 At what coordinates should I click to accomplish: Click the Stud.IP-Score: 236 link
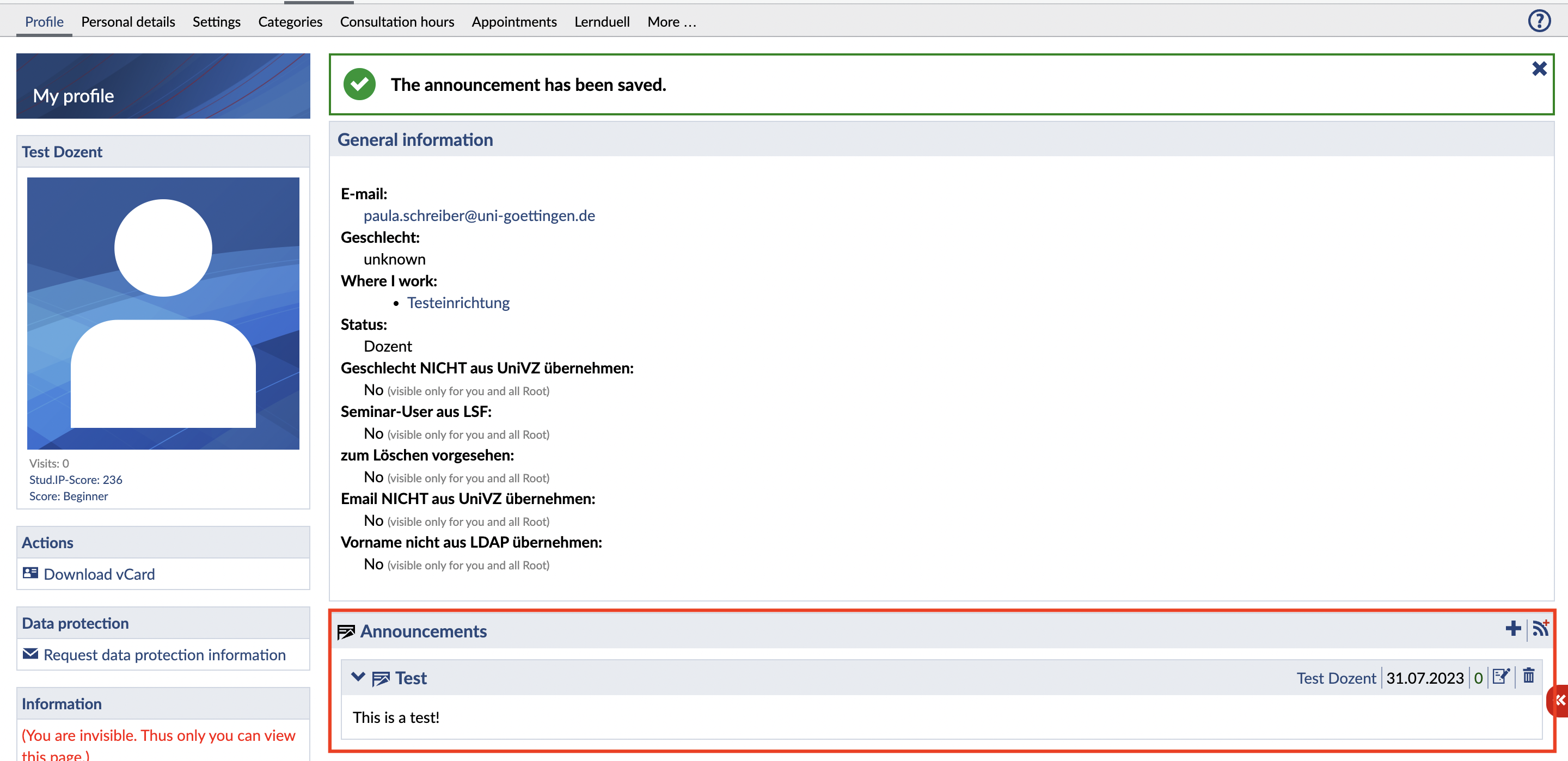(x=76, y=480)
